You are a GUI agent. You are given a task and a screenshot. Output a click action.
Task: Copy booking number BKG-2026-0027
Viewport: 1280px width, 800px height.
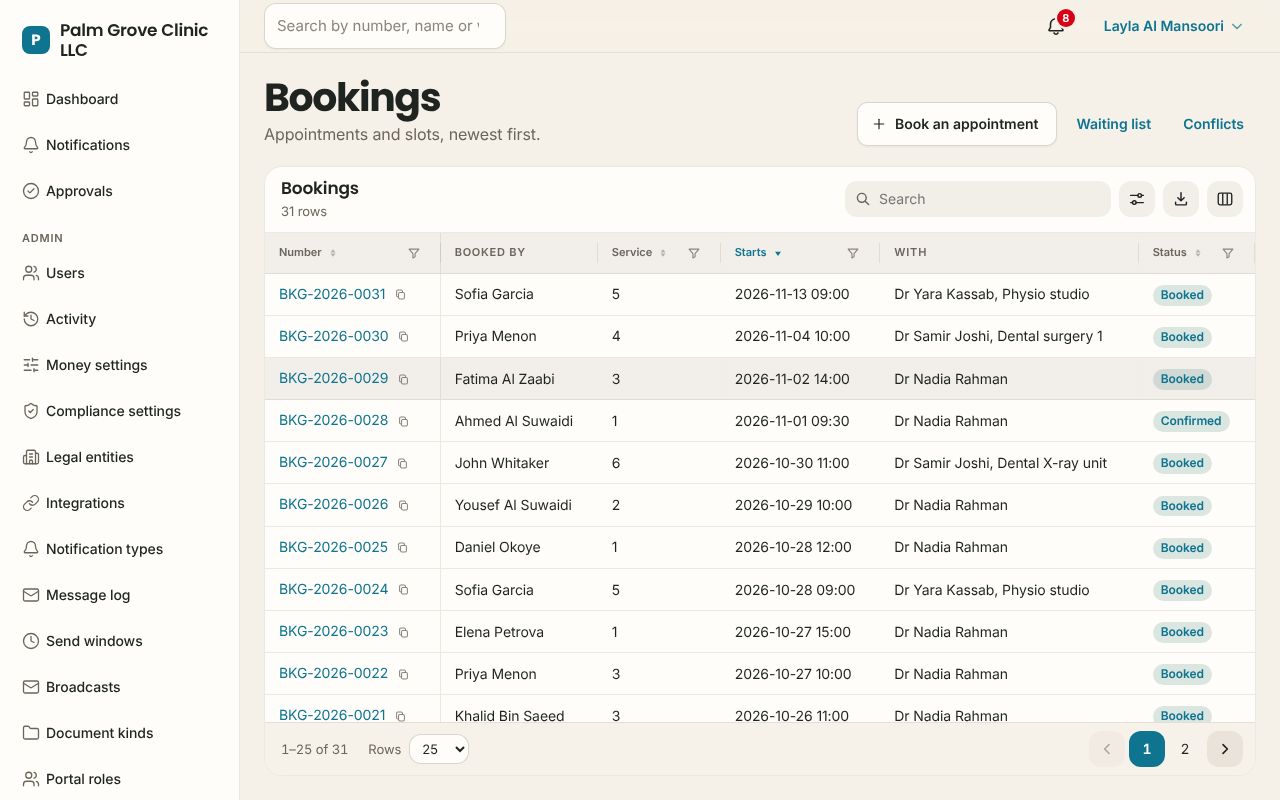pos(402,463)
